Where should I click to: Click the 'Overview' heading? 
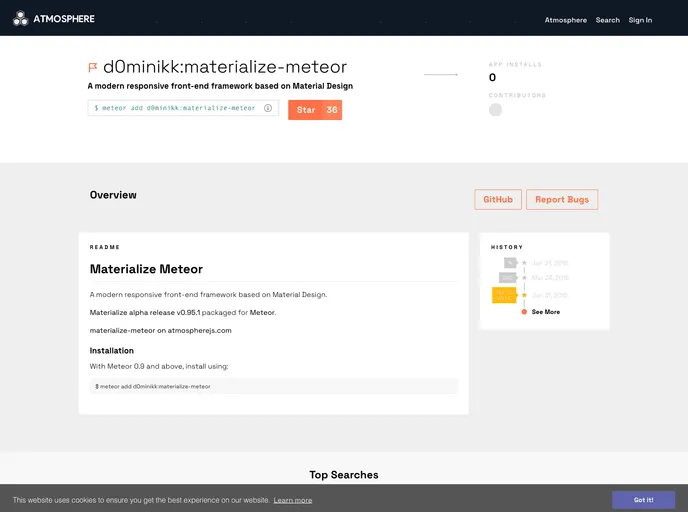click(113, 195)
